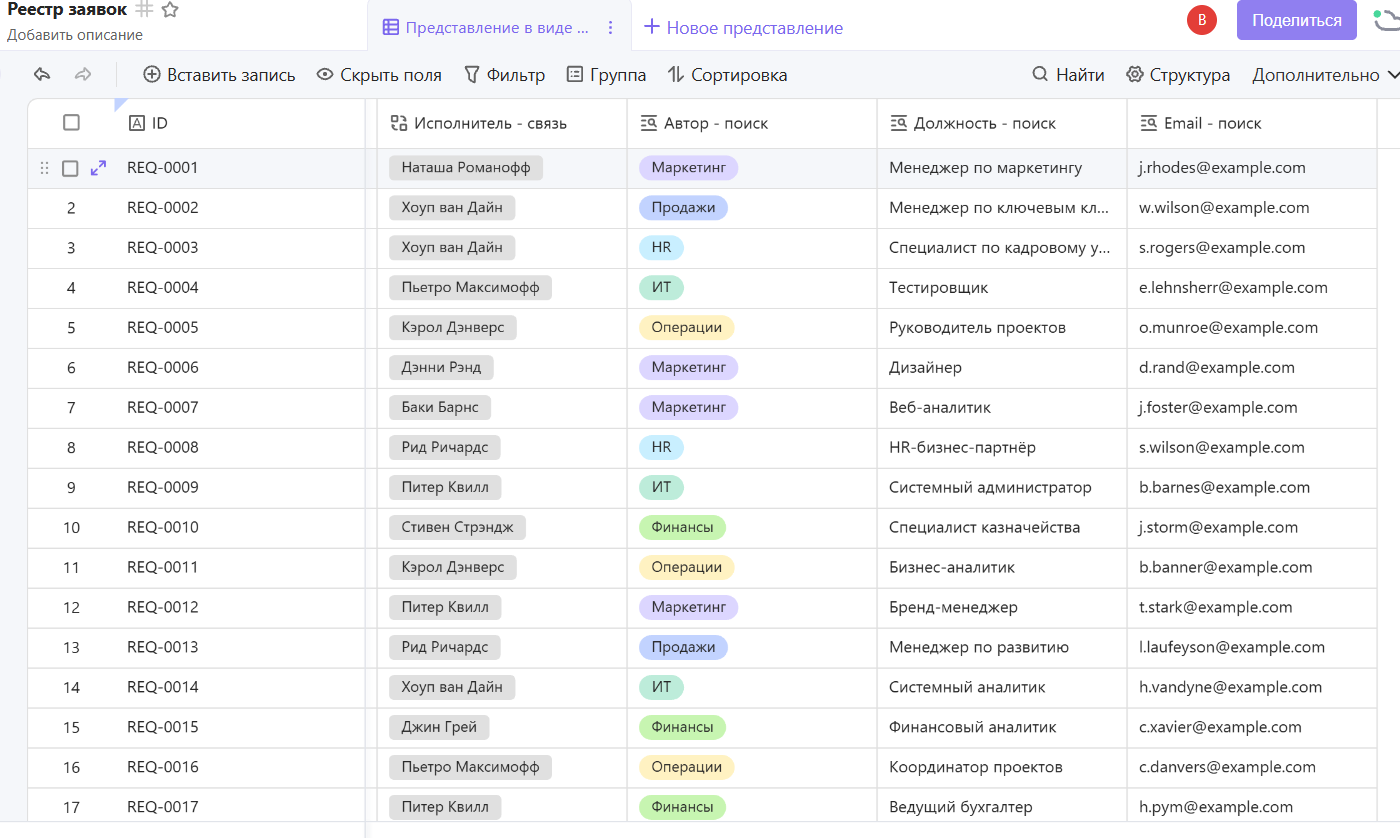Check the checkbox for row REQ-0001
The width and height of the screenshot is (1400, 838).
70,169
